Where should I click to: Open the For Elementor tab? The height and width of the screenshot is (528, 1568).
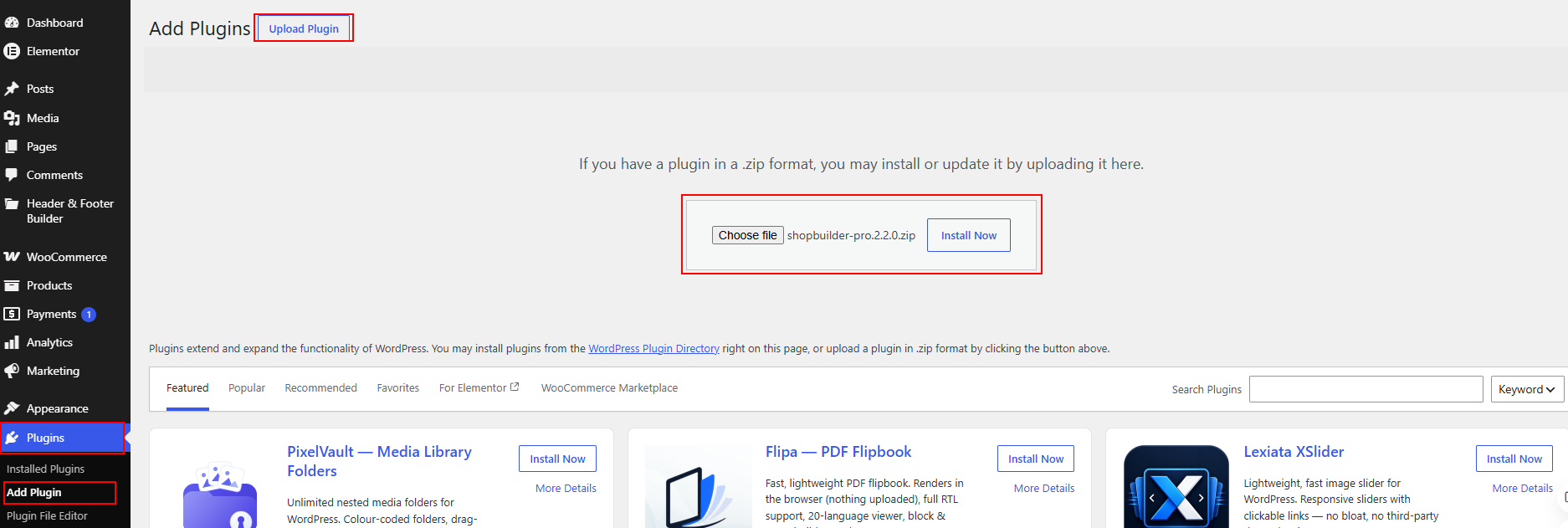(x=479, y=387)
